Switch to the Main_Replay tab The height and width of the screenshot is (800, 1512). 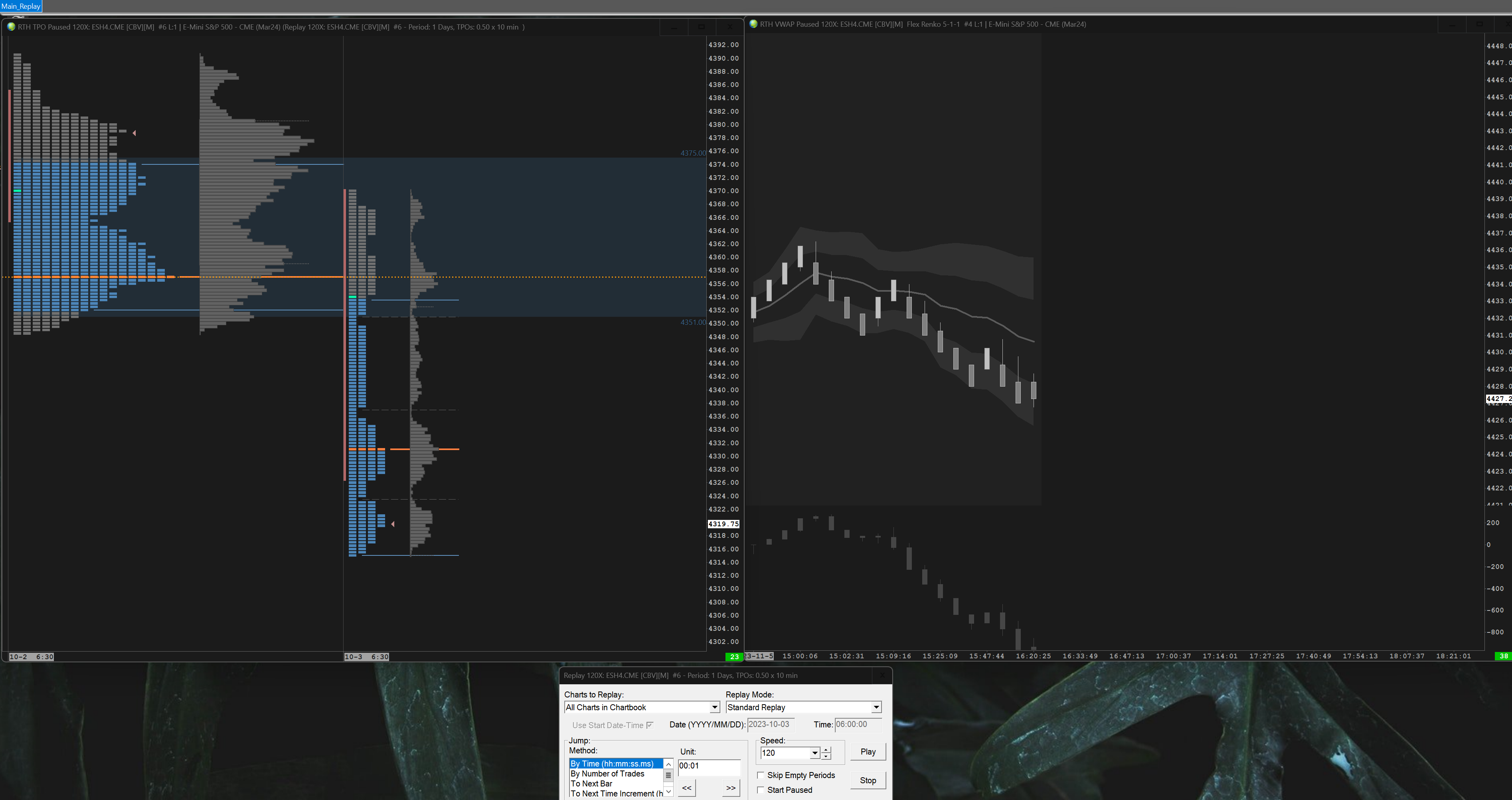click(x=21, y=6)
